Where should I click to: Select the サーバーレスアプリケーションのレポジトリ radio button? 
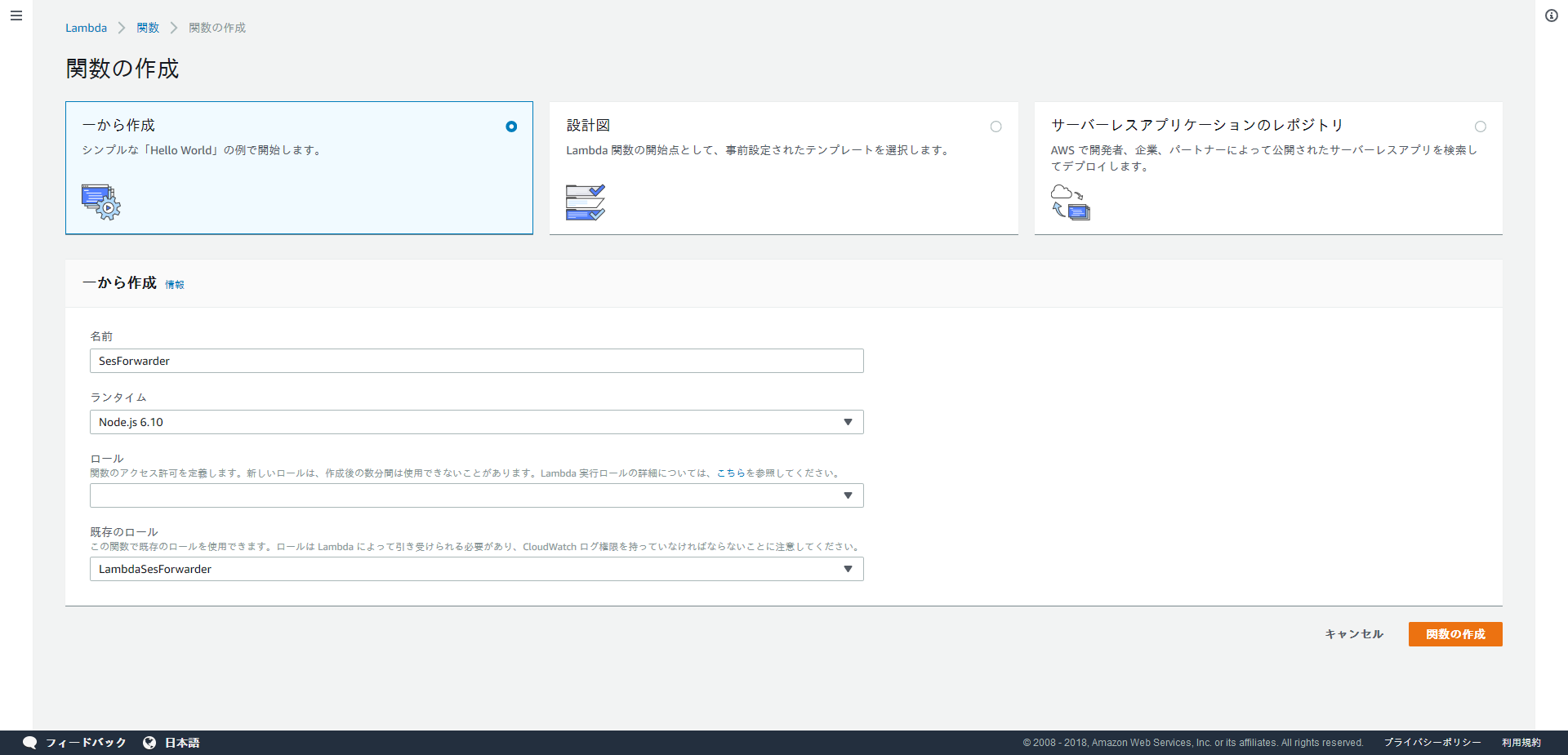(x=1481, y=127)
